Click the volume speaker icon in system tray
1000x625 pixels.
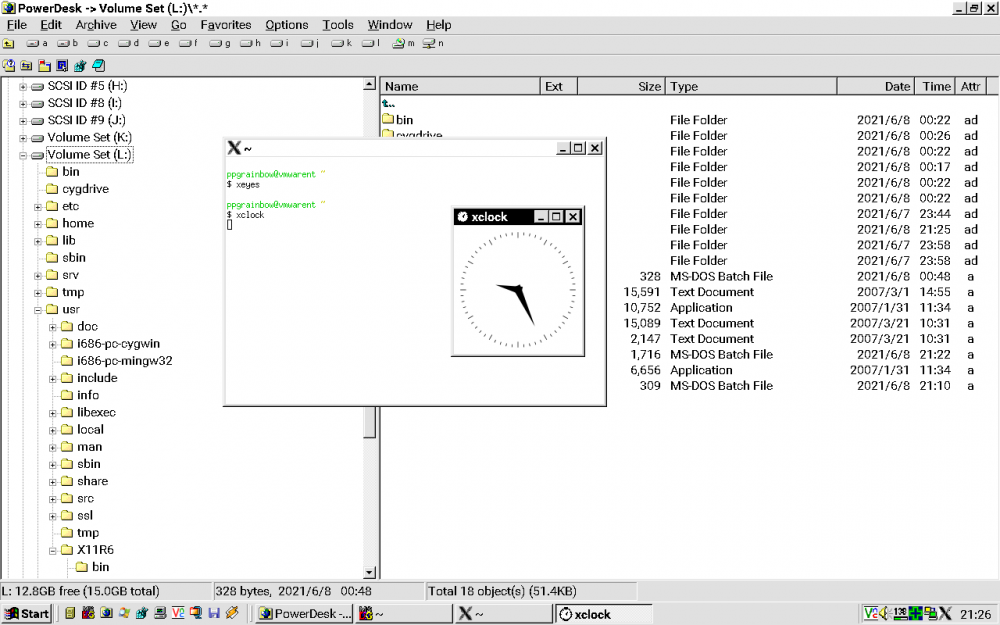click(x=884, y=613)
